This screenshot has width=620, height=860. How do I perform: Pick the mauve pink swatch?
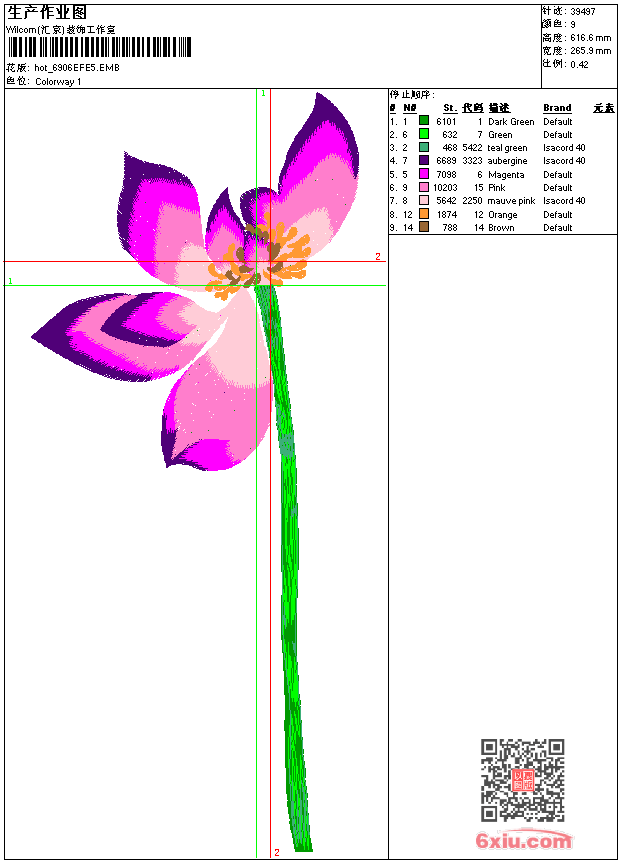pyautogui.click(x=424, y=200)
